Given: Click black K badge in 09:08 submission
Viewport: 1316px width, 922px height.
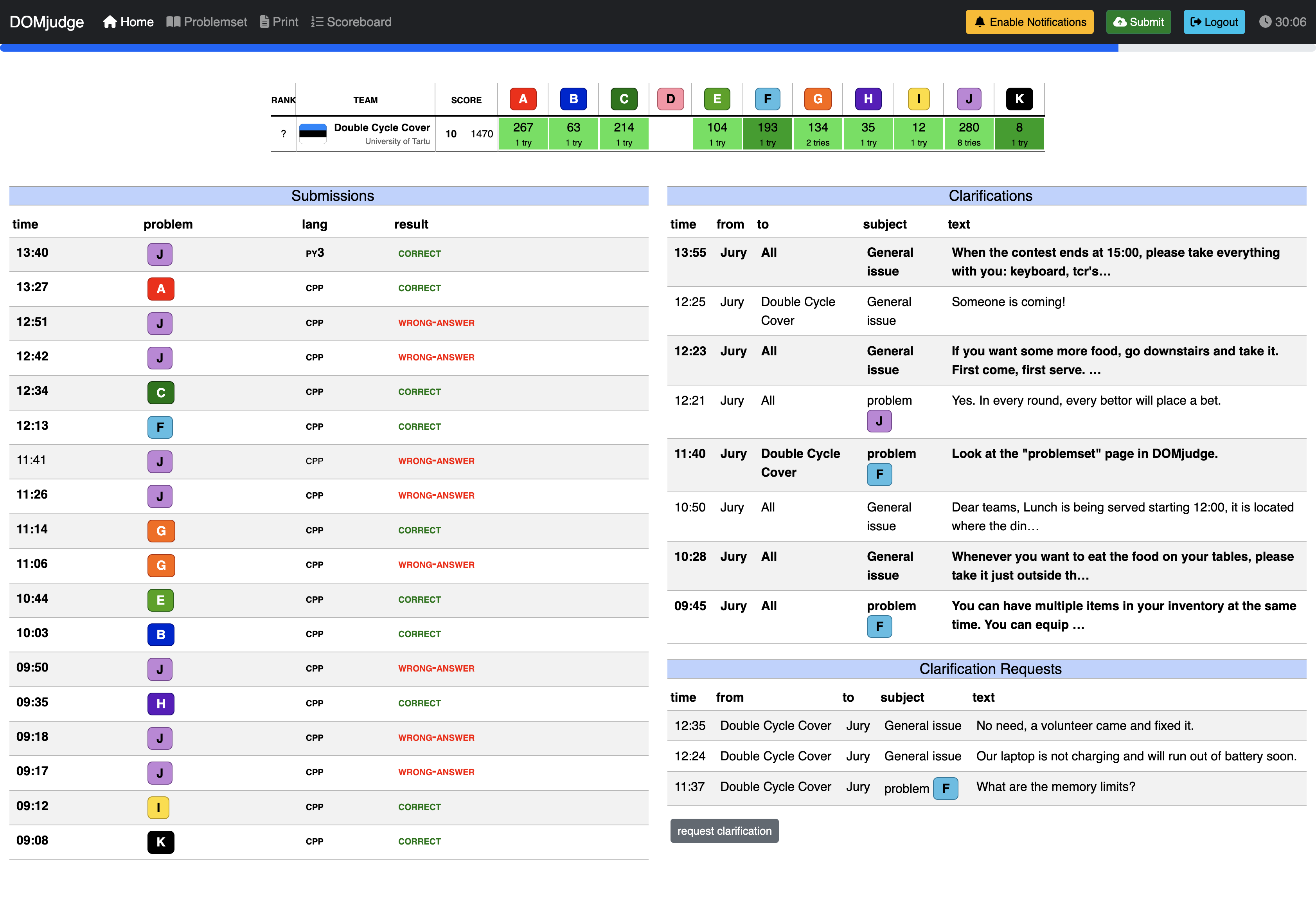Looking at the screenshot, I should click(x=160, y=842).
